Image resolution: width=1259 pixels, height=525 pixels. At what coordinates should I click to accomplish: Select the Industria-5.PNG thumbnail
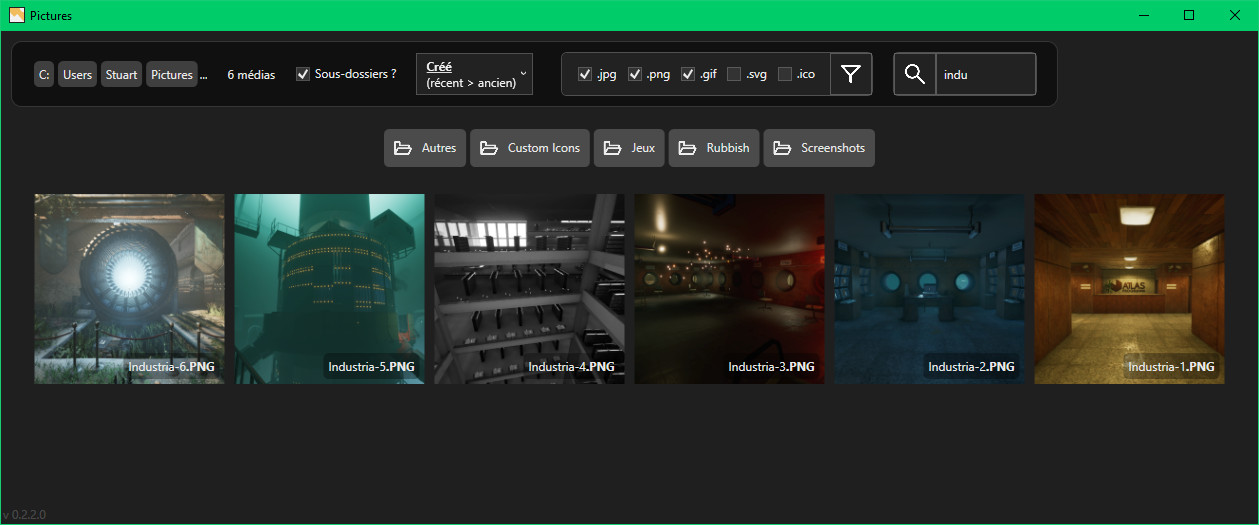pyautogui.click(x=329, y=289)
